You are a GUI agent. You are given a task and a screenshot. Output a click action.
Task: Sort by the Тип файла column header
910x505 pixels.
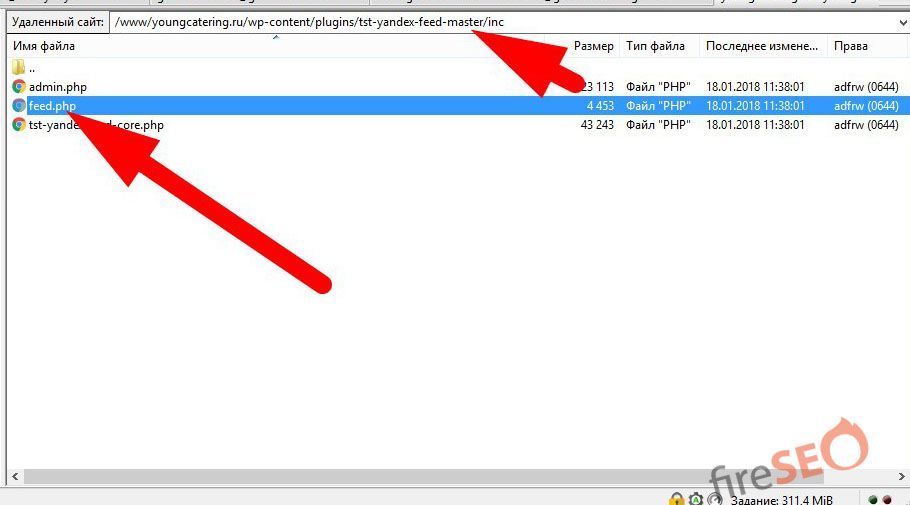click(655, 46)
